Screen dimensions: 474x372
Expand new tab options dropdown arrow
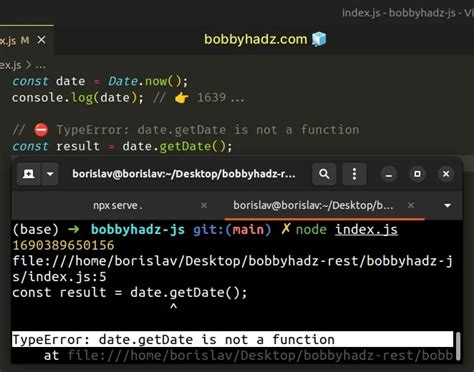pos(50,174)
